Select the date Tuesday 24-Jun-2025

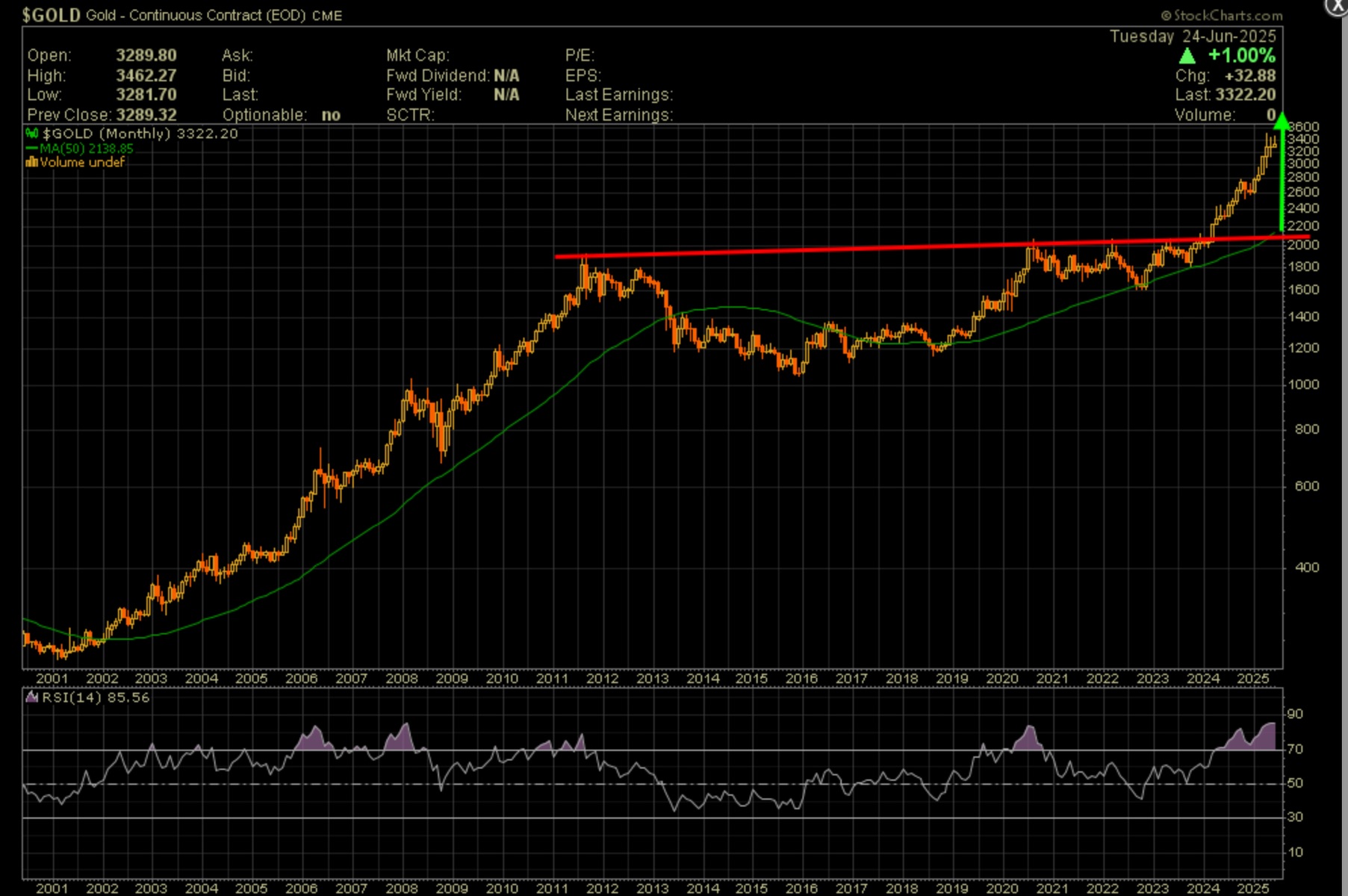(x=1193, y=36)
